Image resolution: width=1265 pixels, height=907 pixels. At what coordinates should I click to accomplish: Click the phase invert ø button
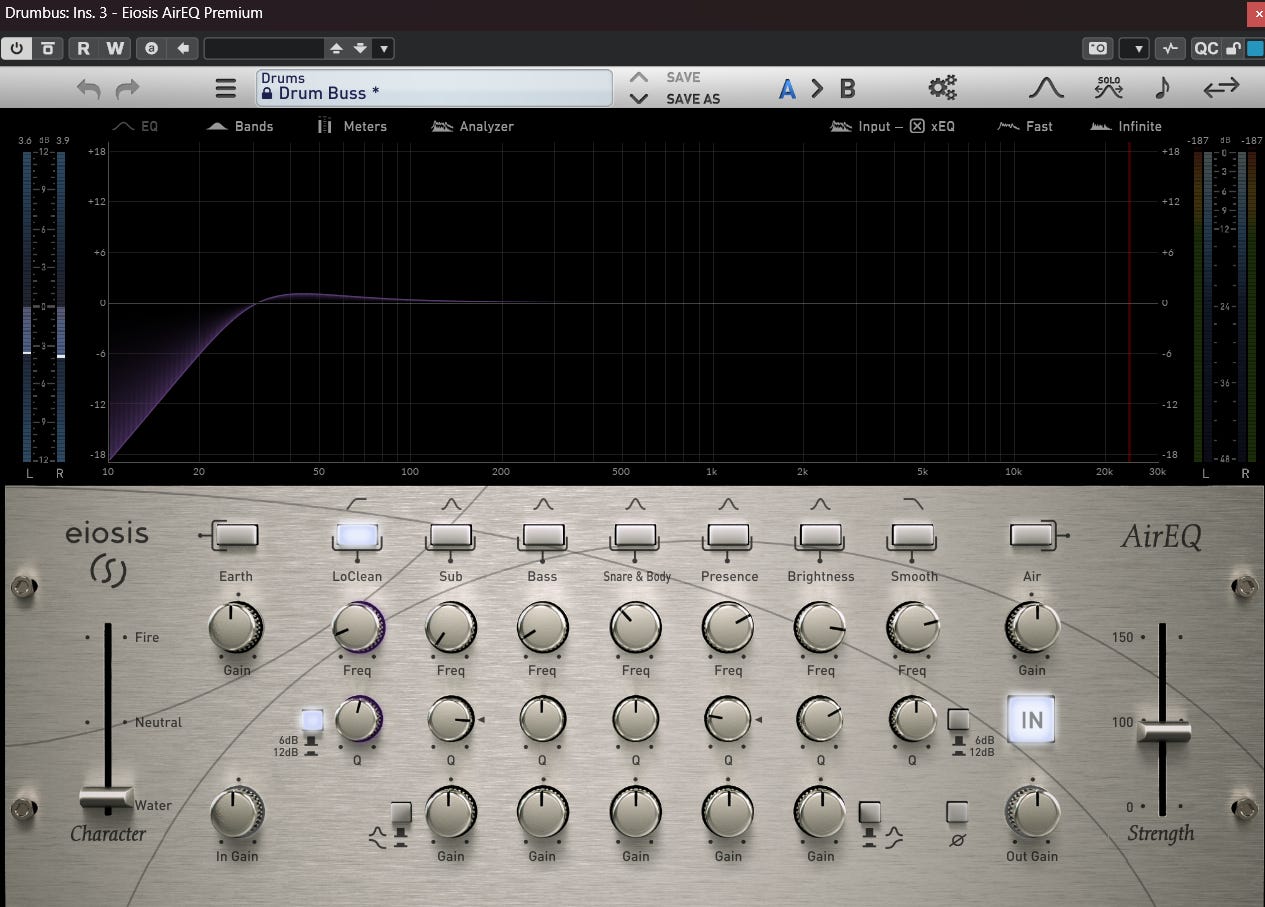[x=957, y=812]
